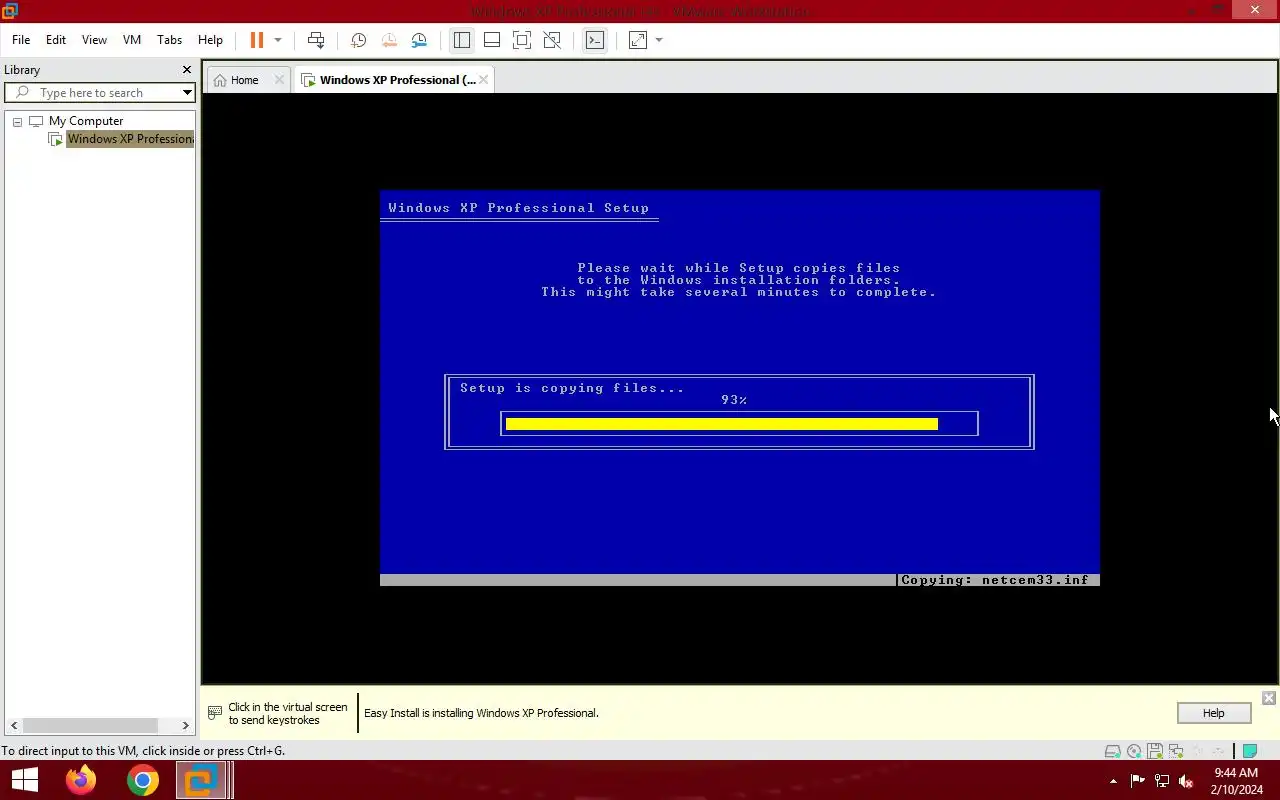Close the Windows XP Professional tab
Viewport: 1280px width, 800px height.
[x=484, y=80]
